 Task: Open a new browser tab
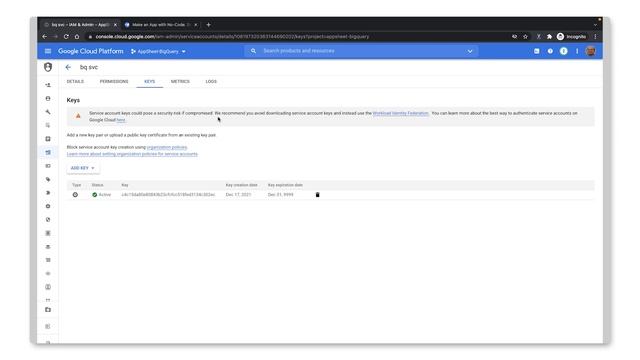[209, 24]
